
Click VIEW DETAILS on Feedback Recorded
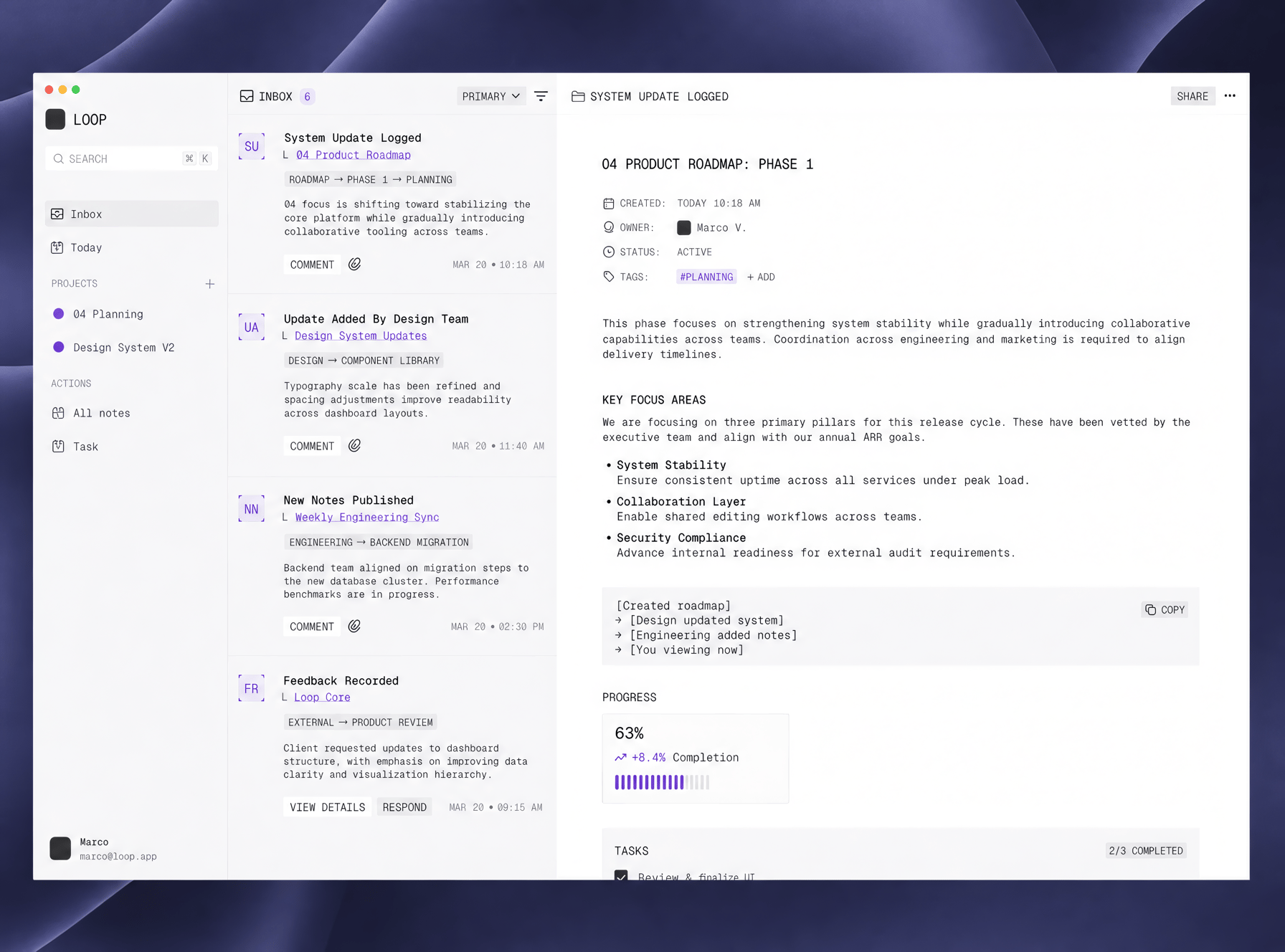(328, 807)
